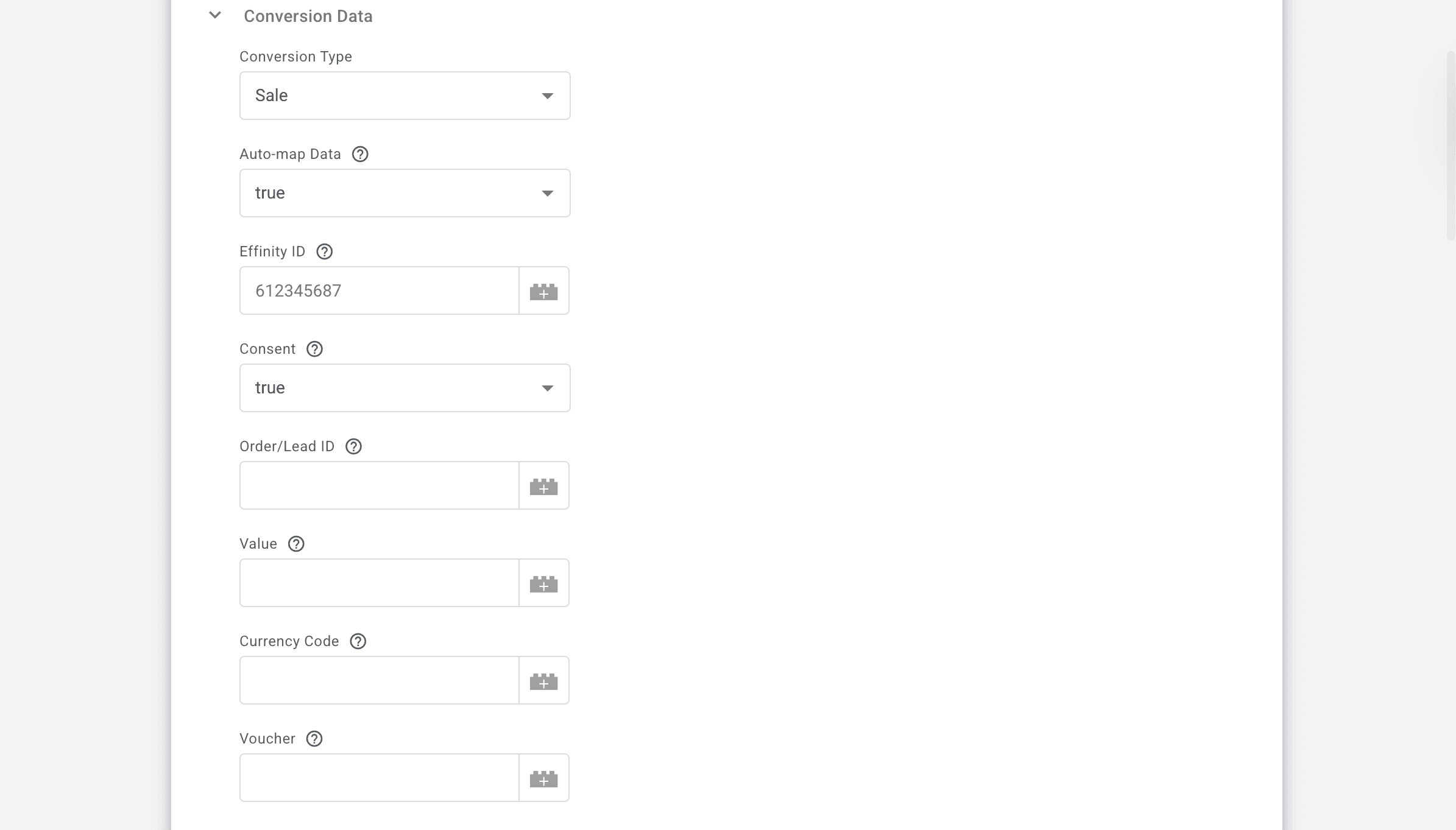The image size is (1456, 830).
Task: Open the variable picker for Voucher
Action: click(543, 778)
